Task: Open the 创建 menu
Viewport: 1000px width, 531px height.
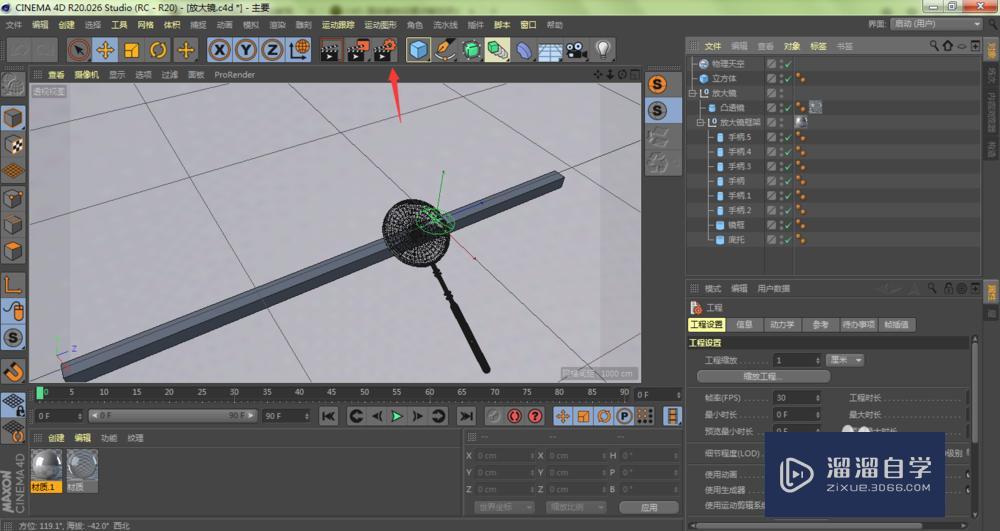Action: point(66,25)
